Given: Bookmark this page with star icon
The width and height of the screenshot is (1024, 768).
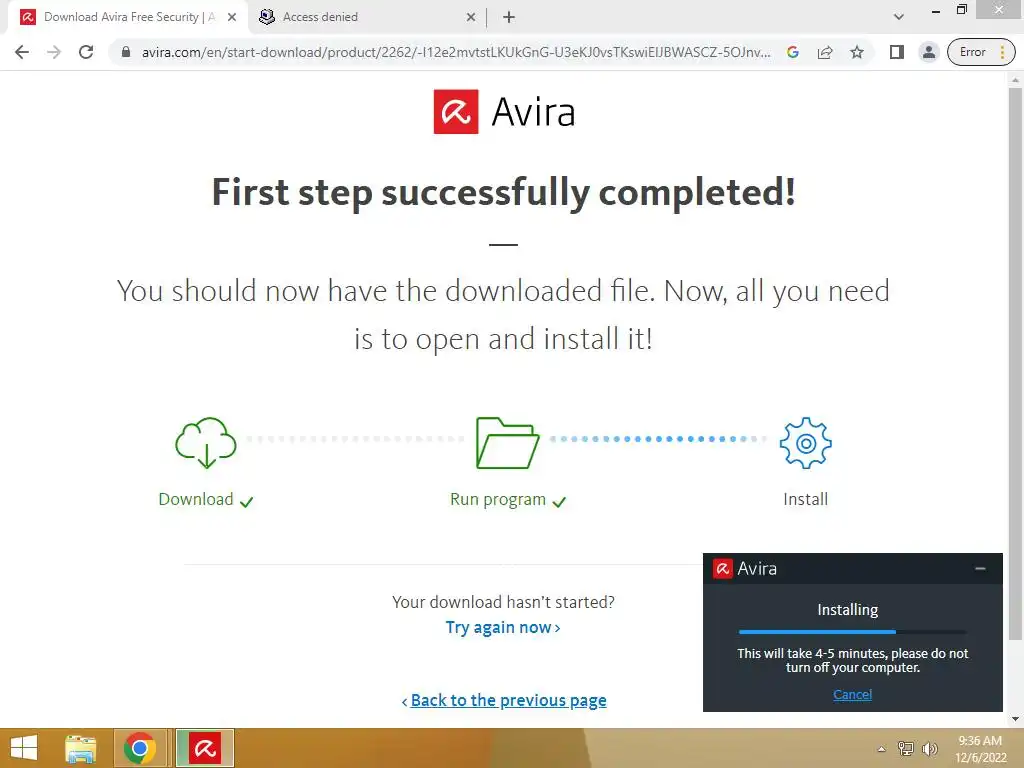Looking at the screenshot, I should 857,52.
